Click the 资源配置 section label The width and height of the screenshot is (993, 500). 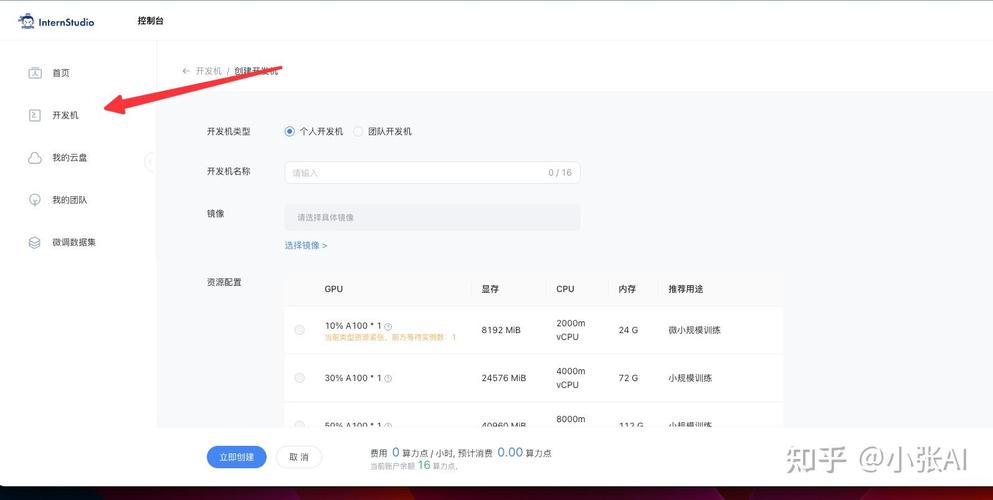tap(224, 282)
